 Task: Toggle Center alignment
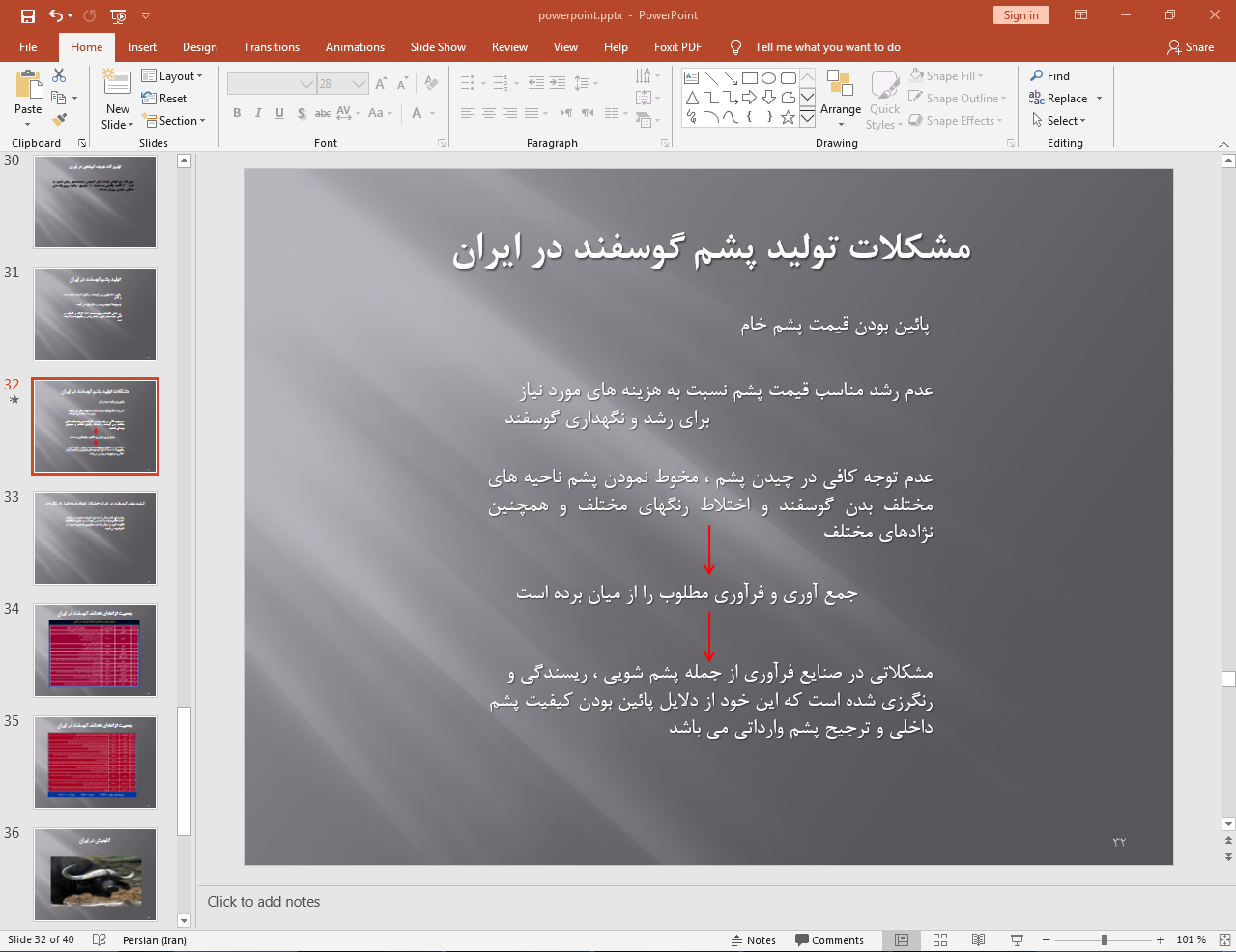point(489,113)
